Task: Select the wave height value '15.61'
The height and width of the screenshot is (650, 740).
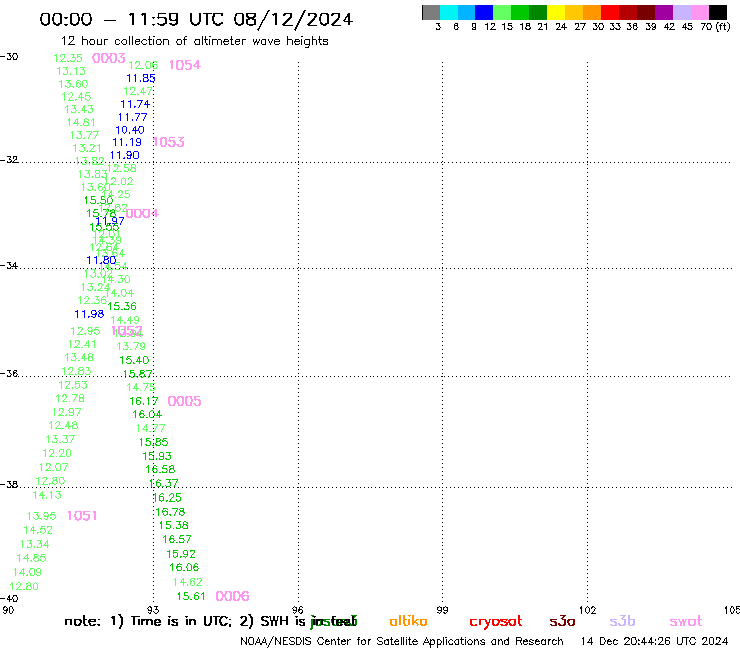Action: (191, 596)
